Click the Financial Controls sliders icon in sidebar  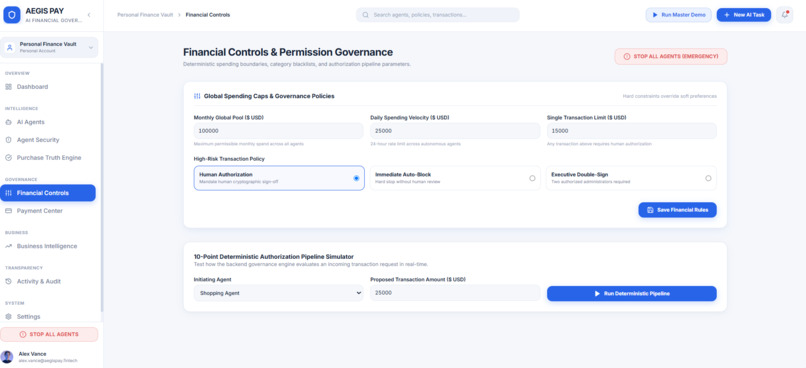coord(8,193)
